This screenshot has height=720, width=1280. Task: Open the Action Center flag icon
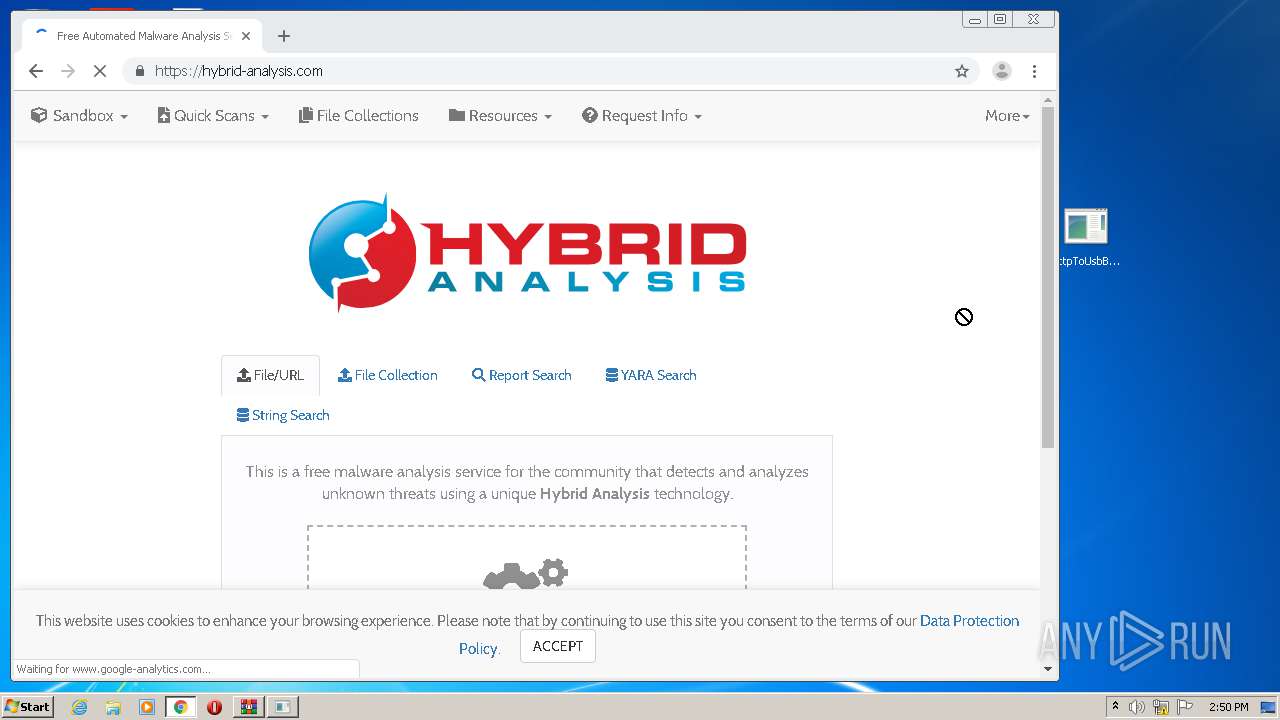(1185, 707)
